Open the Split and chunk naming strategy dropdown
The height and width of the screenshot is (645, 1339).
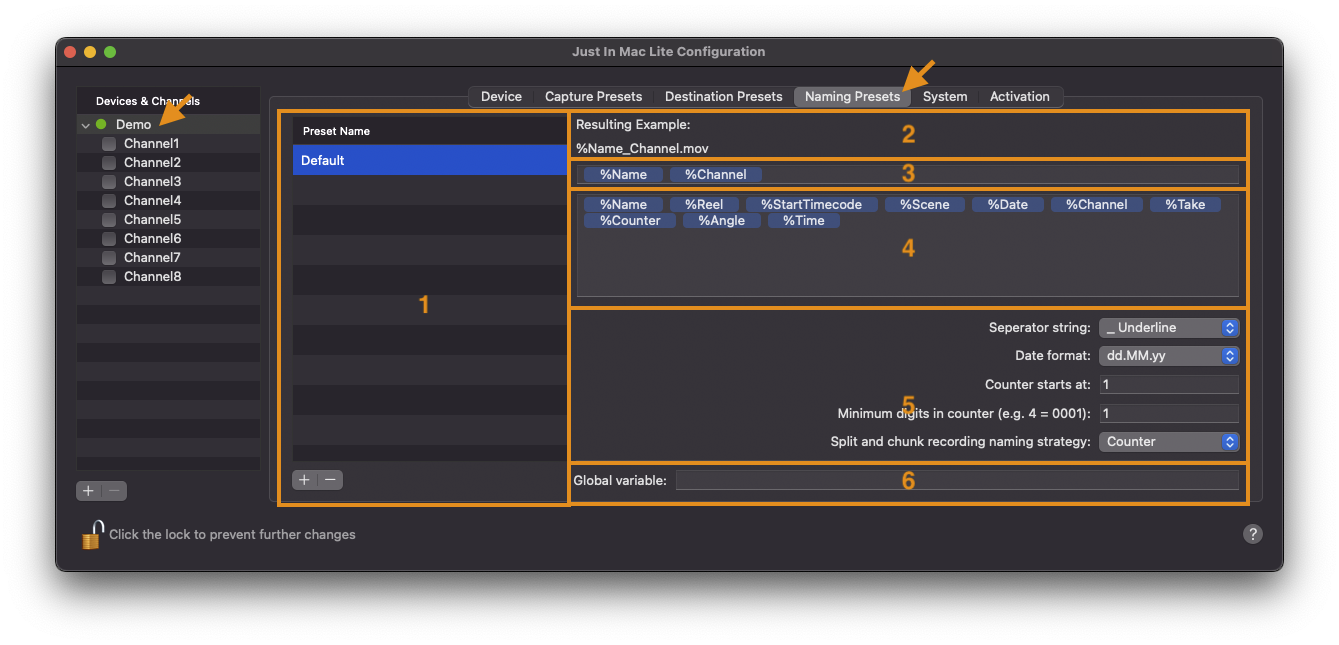(x=1169, y=442)
